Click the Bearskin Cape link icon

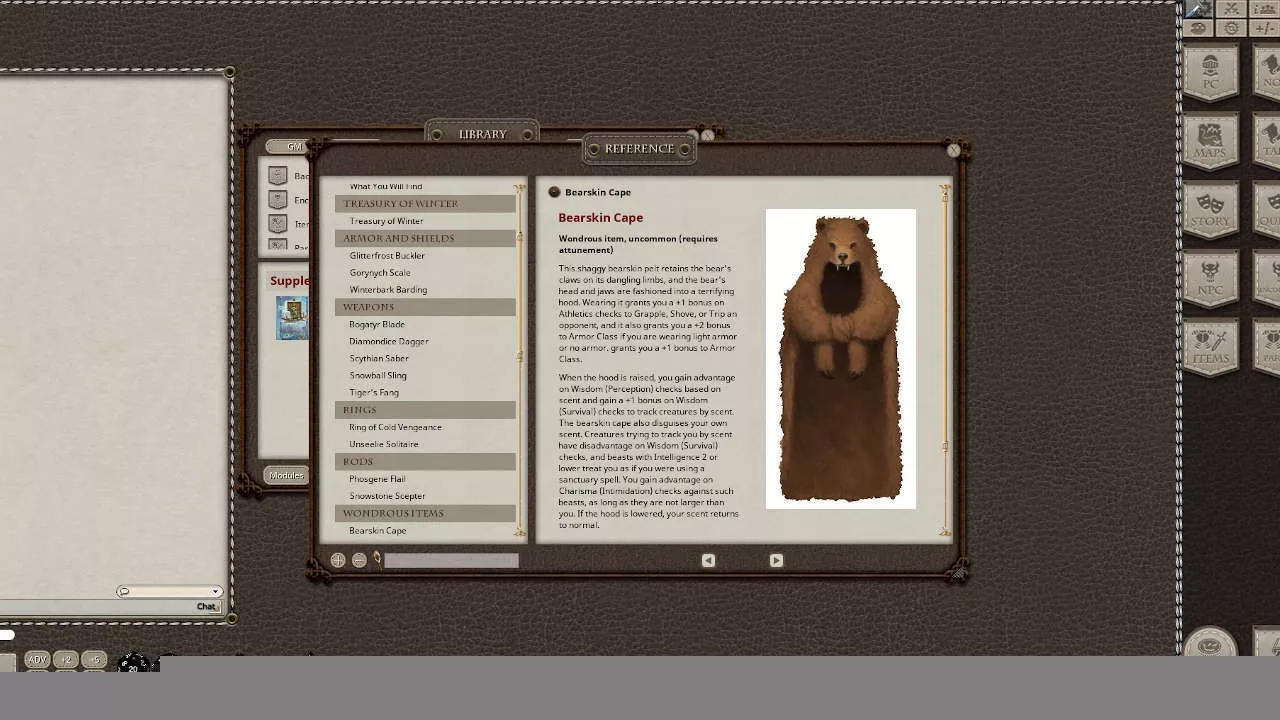click(554, 192)
